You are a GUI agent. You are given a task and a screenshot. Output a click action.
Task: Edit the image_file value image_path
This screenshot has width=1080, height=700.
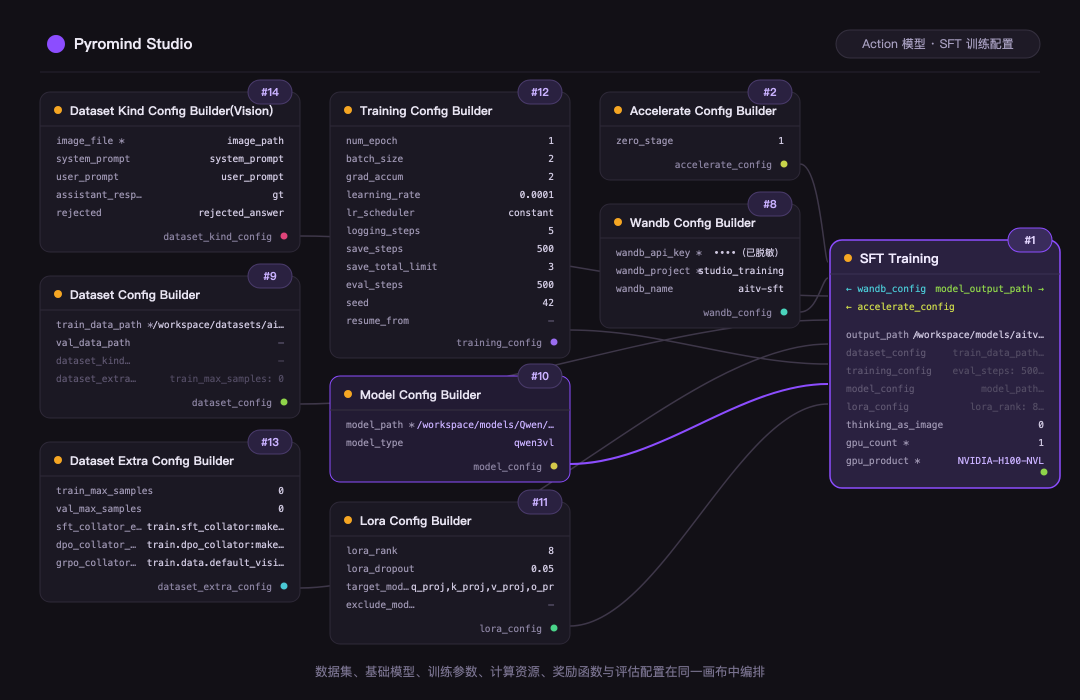pos(255,141)
